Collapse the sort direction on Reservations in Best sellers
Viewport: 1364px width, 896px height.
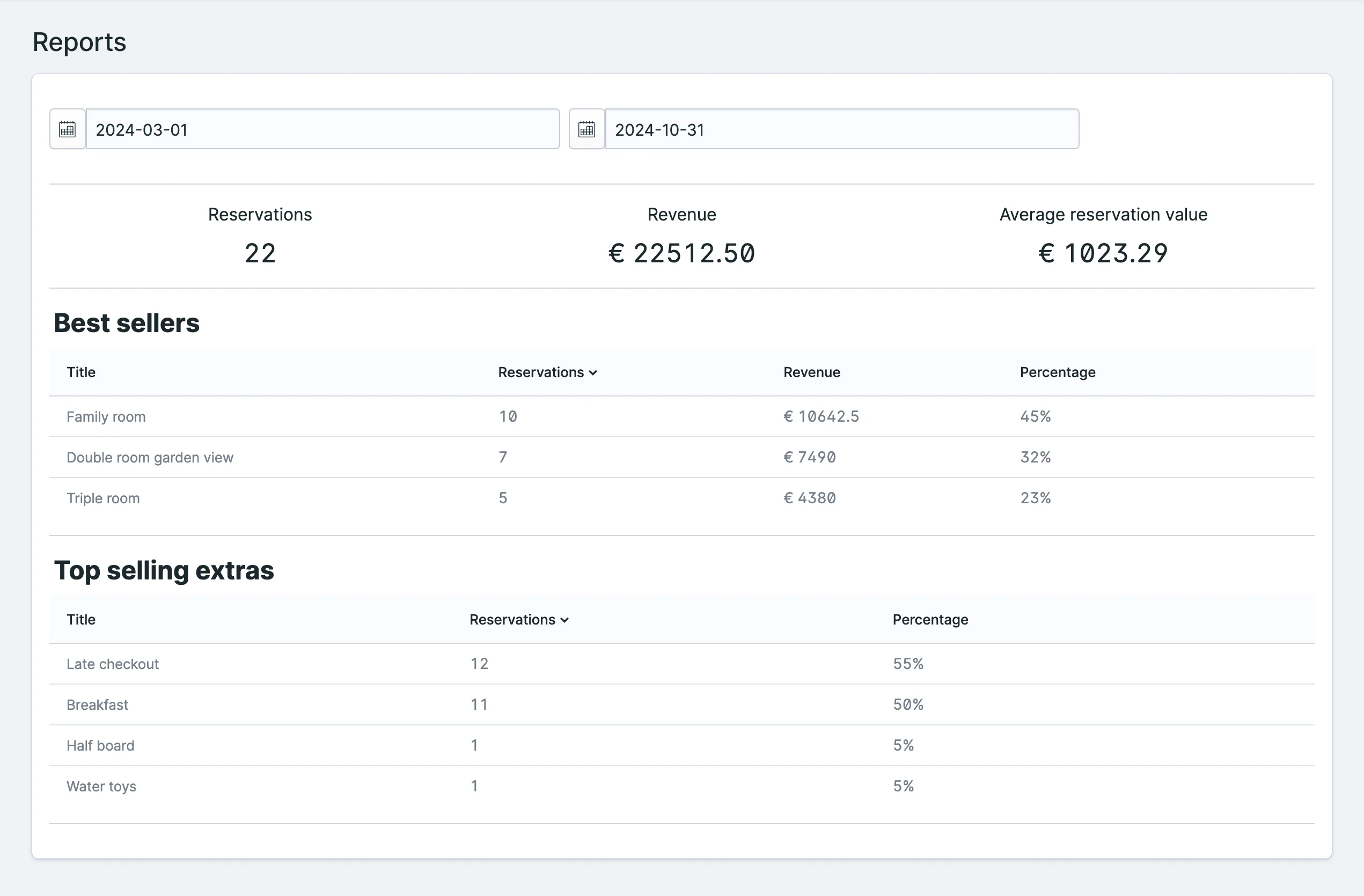tap(594, 372)
